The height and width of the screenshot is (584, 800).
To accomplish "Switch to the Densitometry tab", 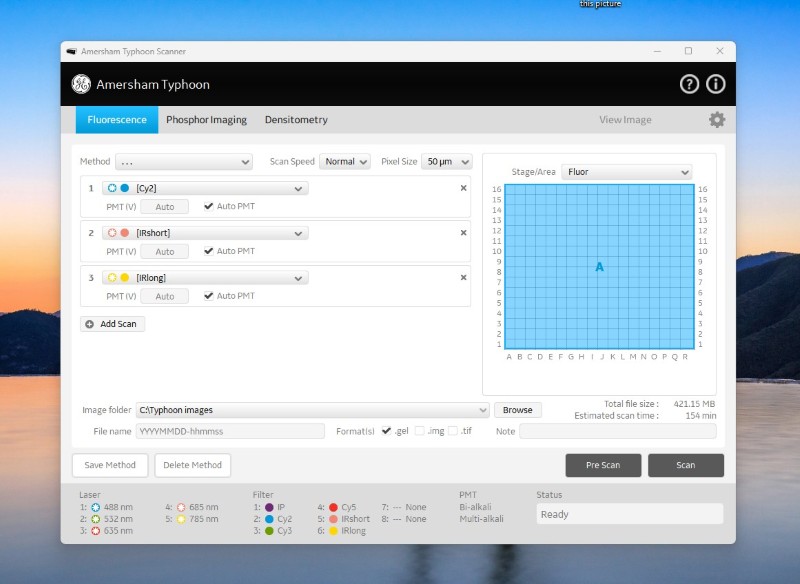I will tap(296, 120).
